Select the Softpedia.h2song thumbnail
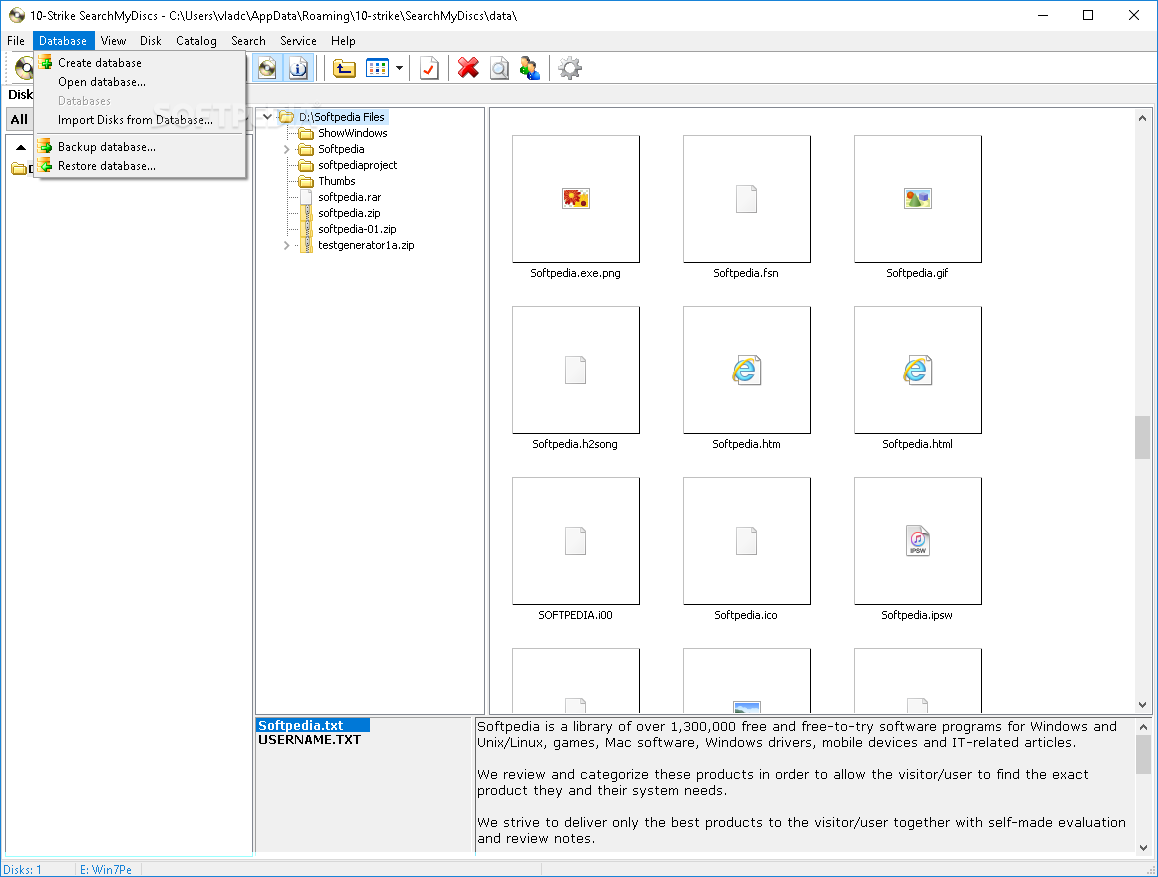 (x=575, y=370)
